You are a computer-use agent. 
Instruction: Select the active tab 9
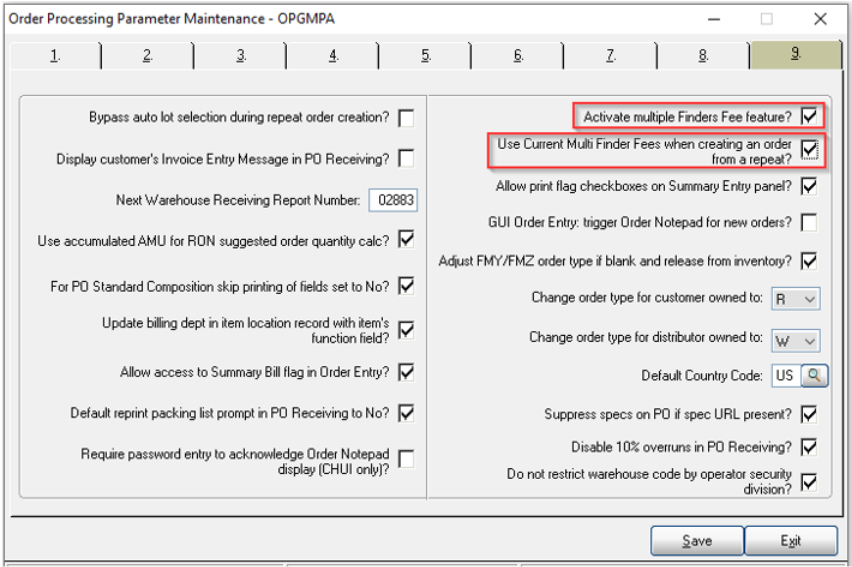pyautogui.click(x=795, y=54)
